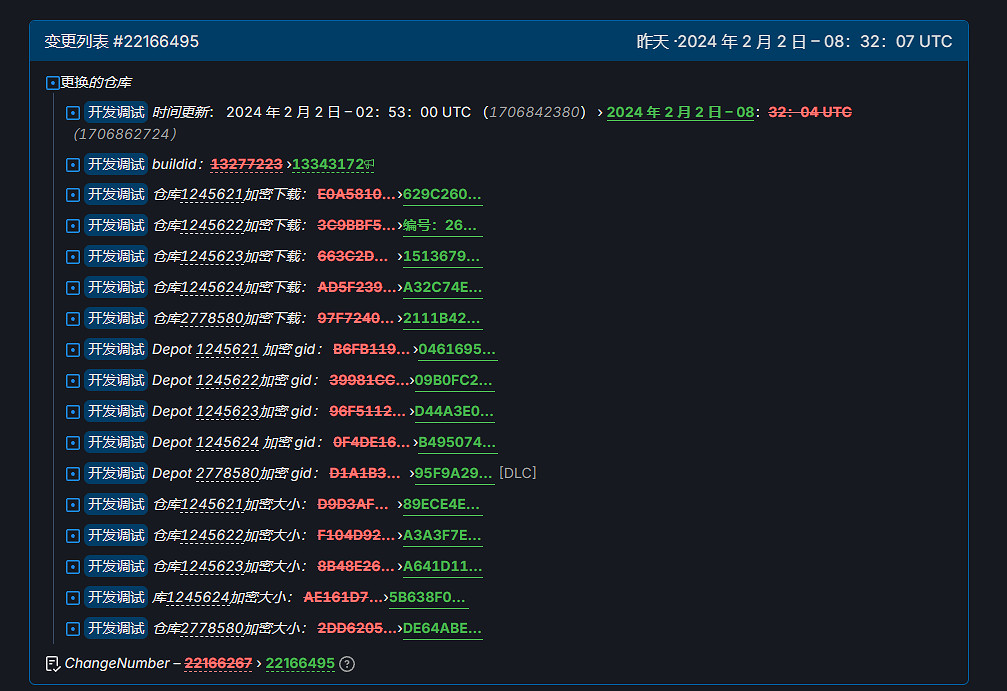This screenshot has width=1007, height=691.
Task: Select the 开发调试 badge on the 时间更新 row
Action: coord(116,112)
